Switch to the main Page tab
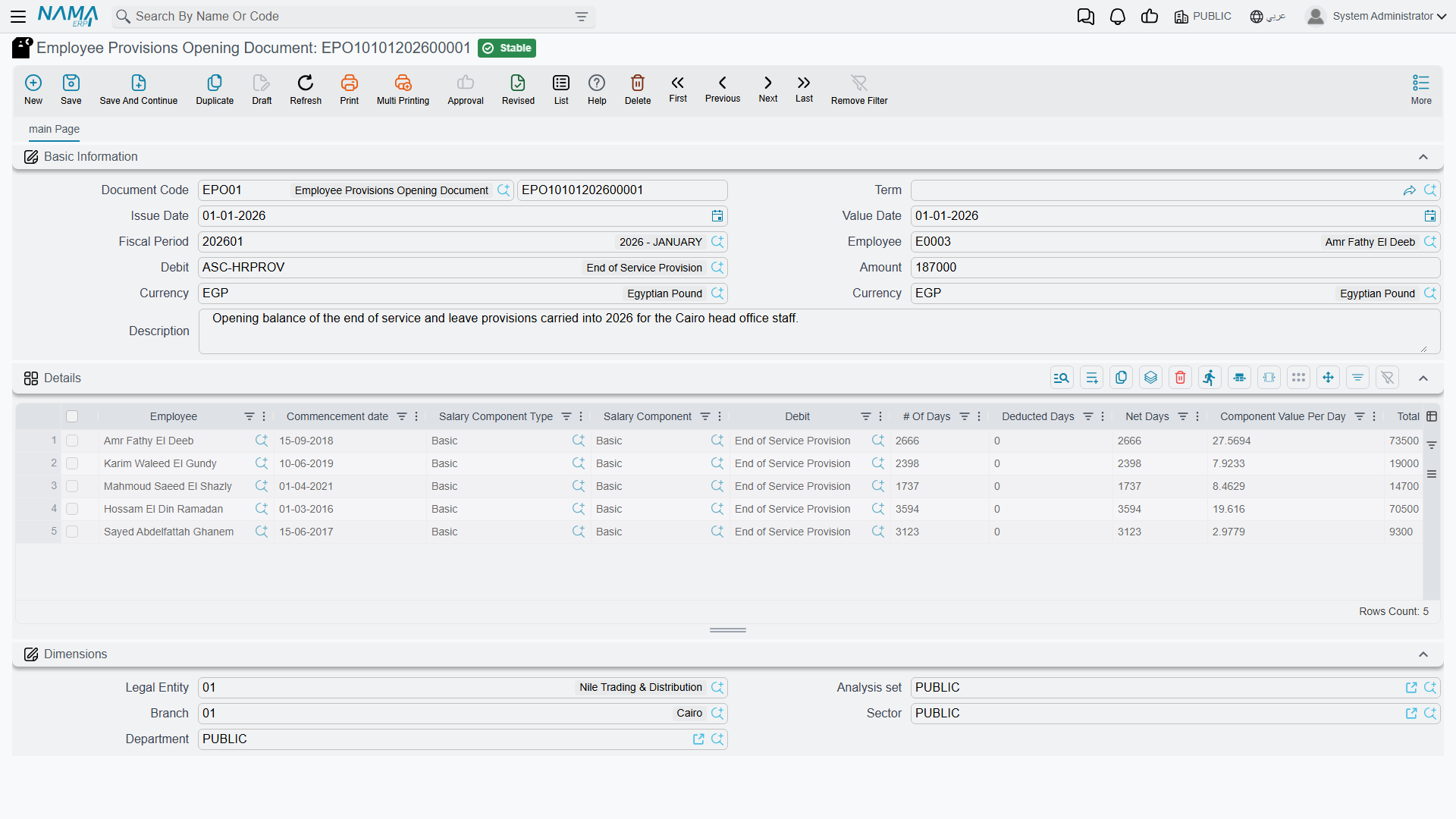 point(54,129)
